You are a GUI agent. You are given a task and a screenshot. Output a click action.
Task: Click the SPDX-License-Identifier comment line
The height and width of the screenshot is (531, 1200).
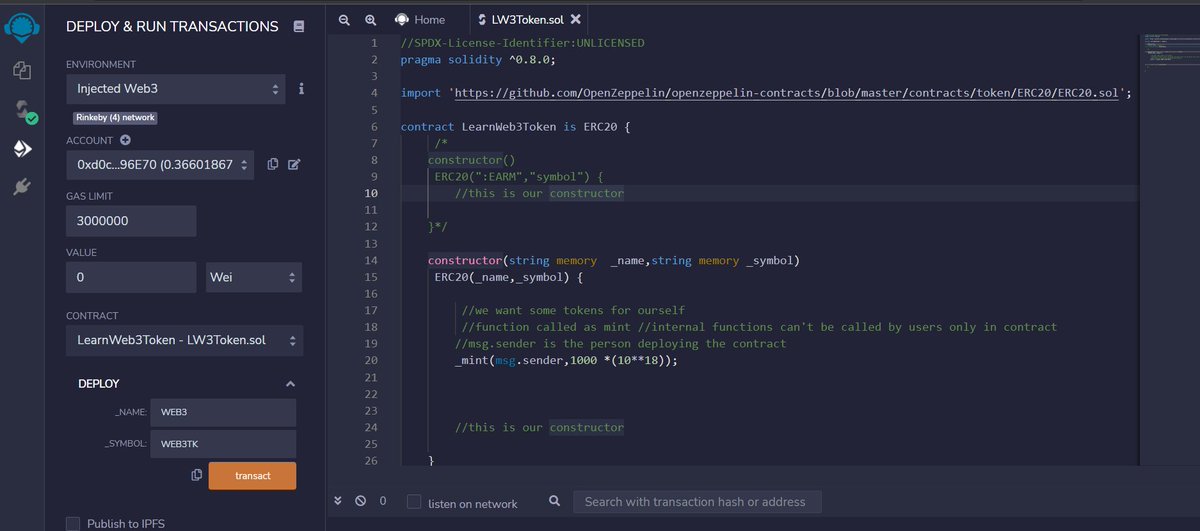pos(522,43)
